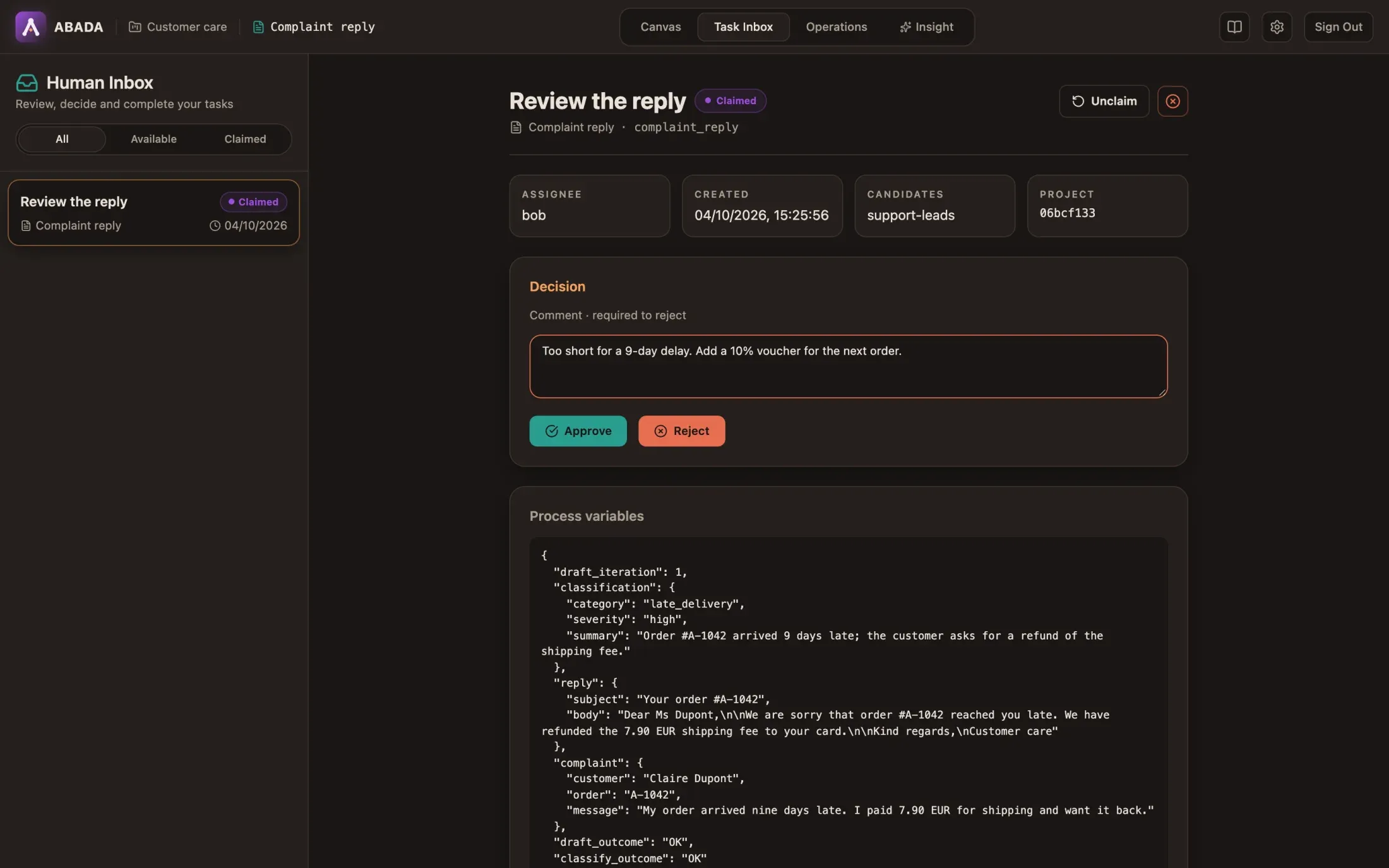Show All tasks filter

(x=62, y=139)
